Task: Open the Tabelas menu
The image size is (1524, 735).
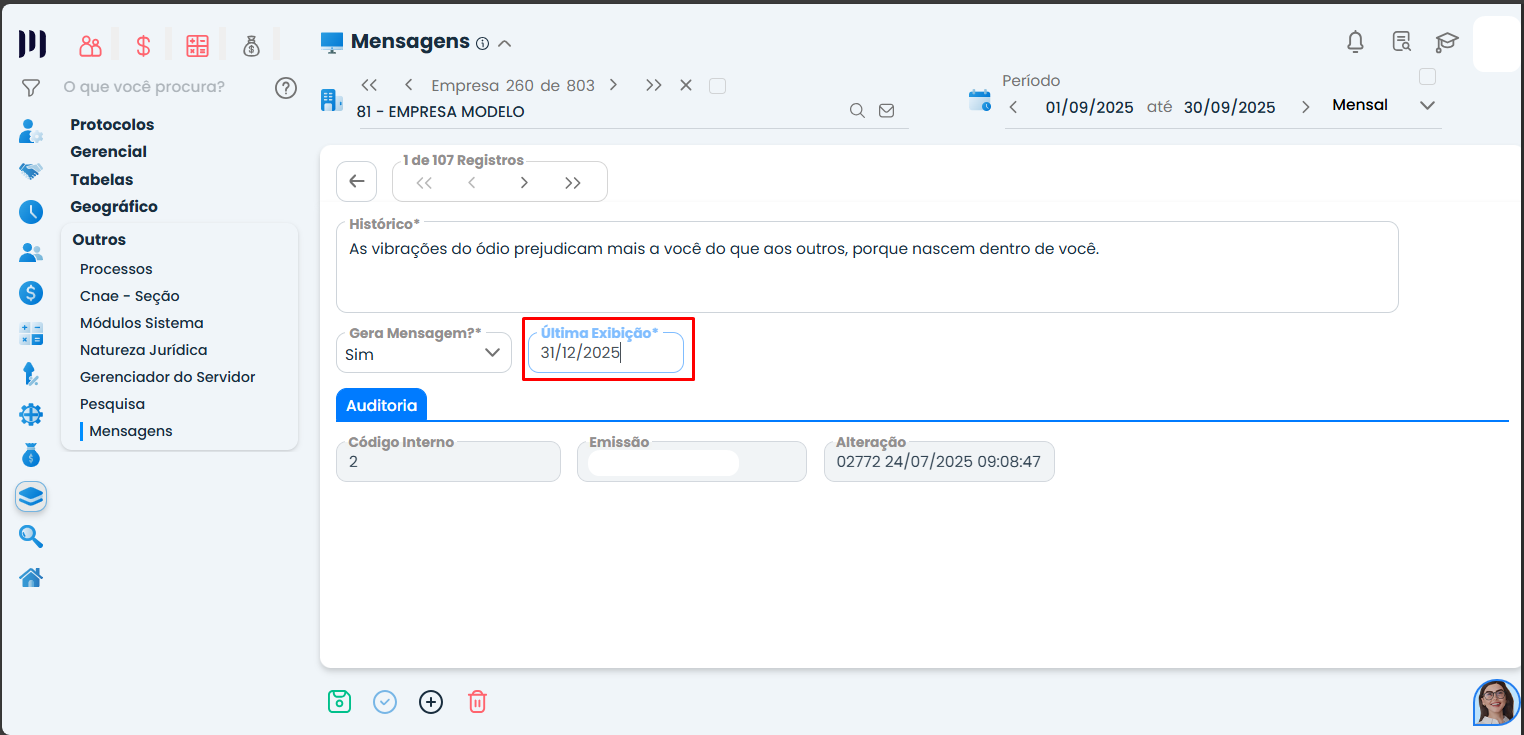Action: pos(102,180)
